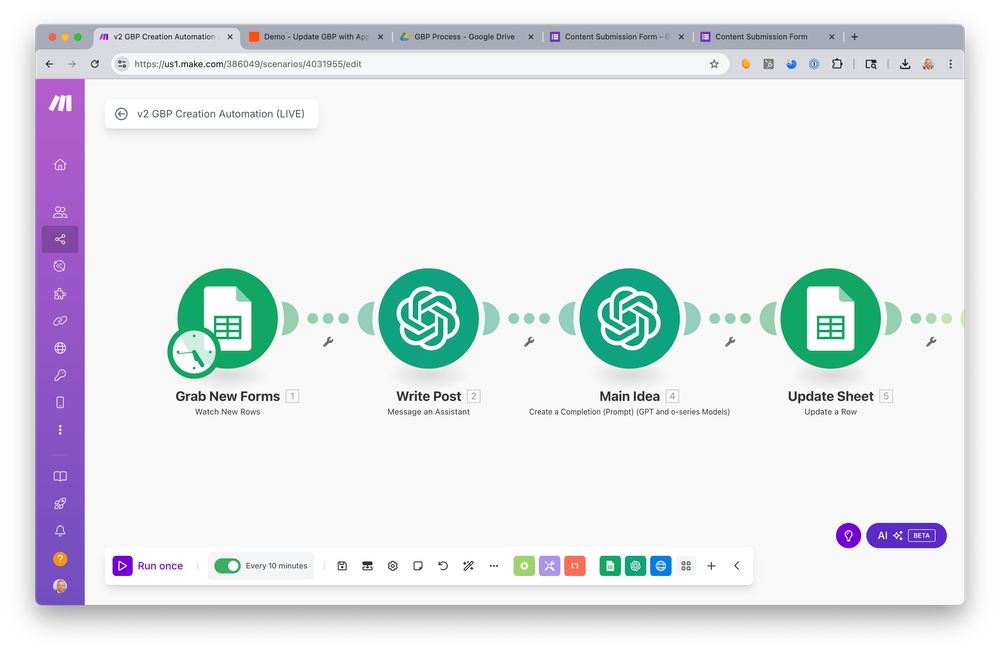Add a favorite with the plus icon
Image resolution: width=1000 pixels, height=652 pixels.
(x=711, y=566)
